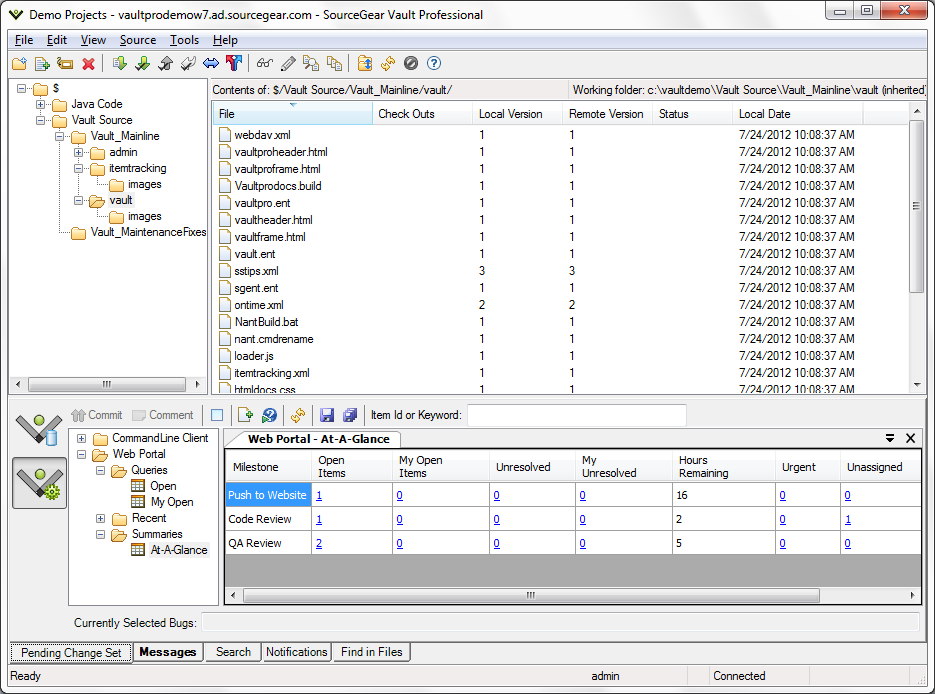Click the add file icon with green plus
This screenshot has height=694, width=935.
[42, 63]
